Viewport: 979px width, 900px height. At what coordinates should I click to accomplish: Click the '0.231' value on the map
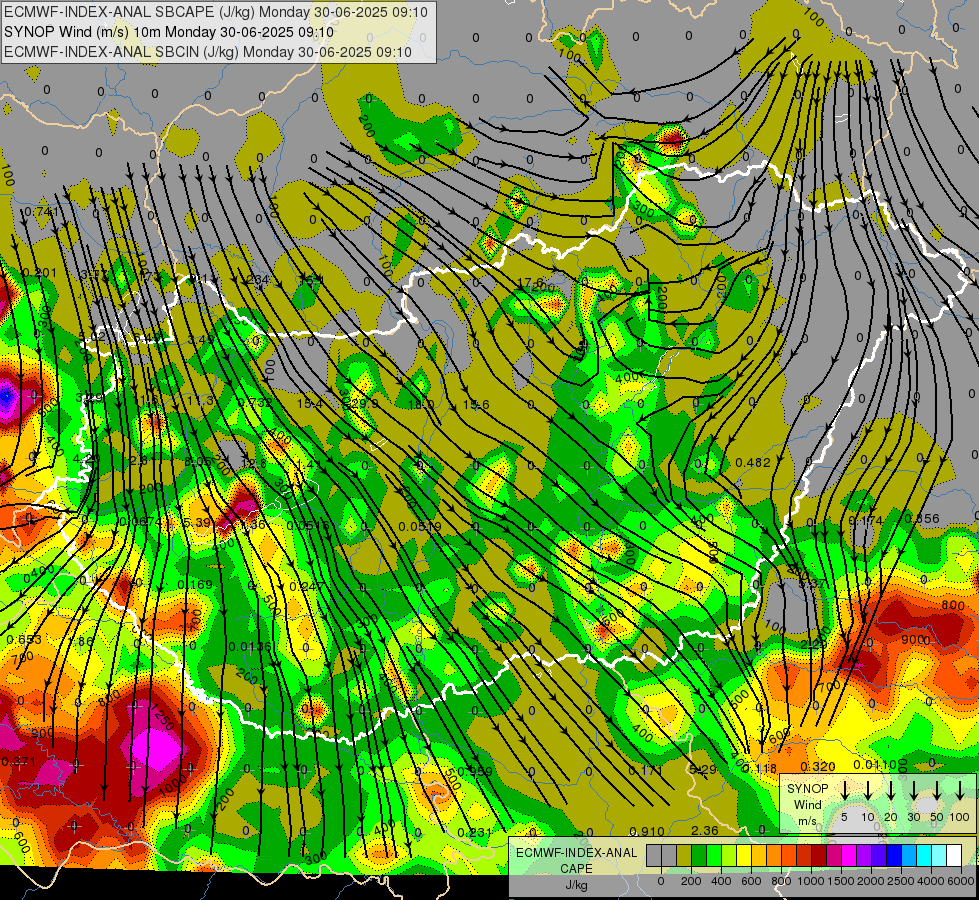[x=475, y=833]
